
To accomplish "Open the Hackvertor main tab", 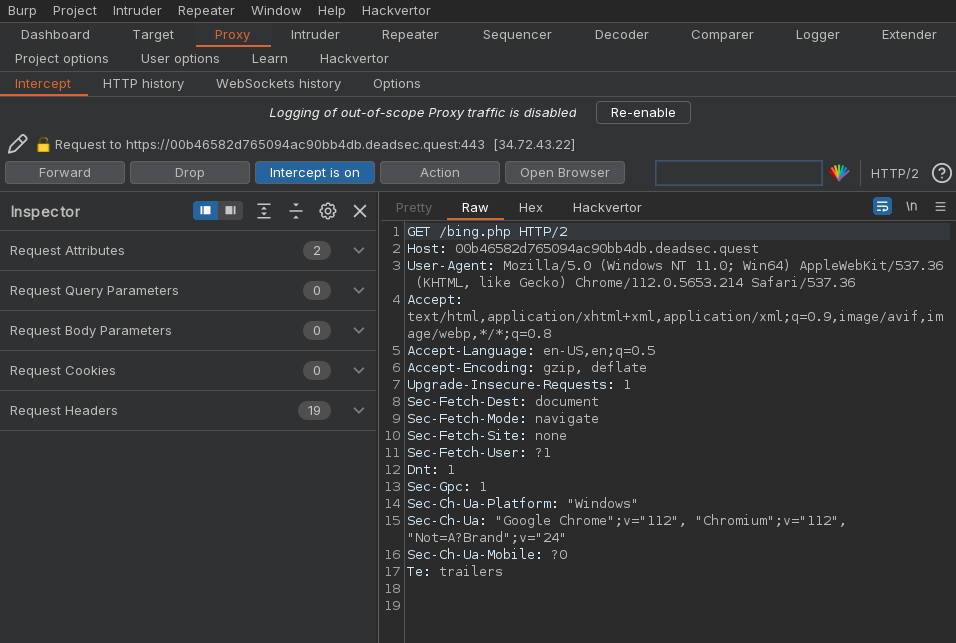I will (354, 59).
